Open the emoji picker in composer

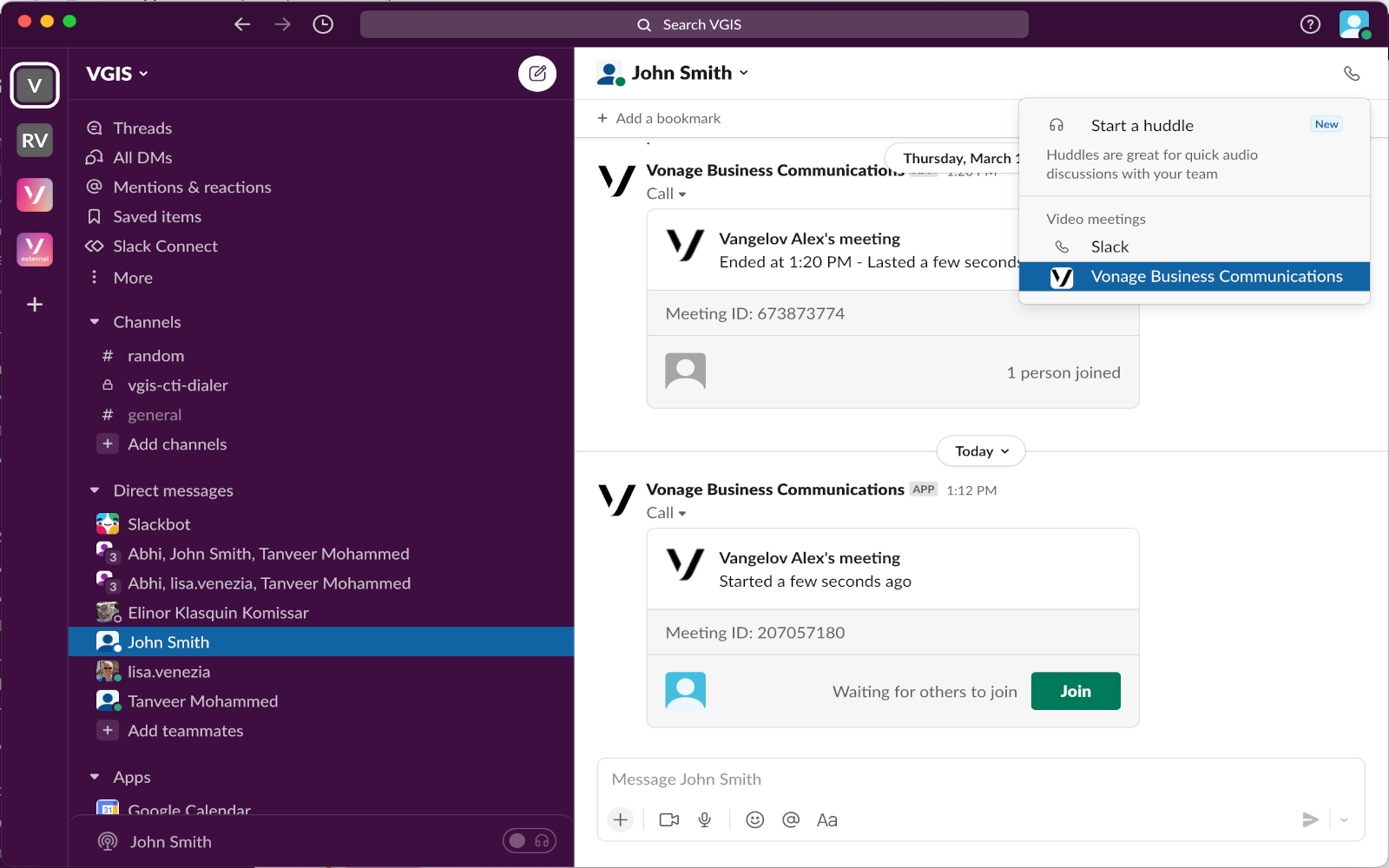click(754, 819)
